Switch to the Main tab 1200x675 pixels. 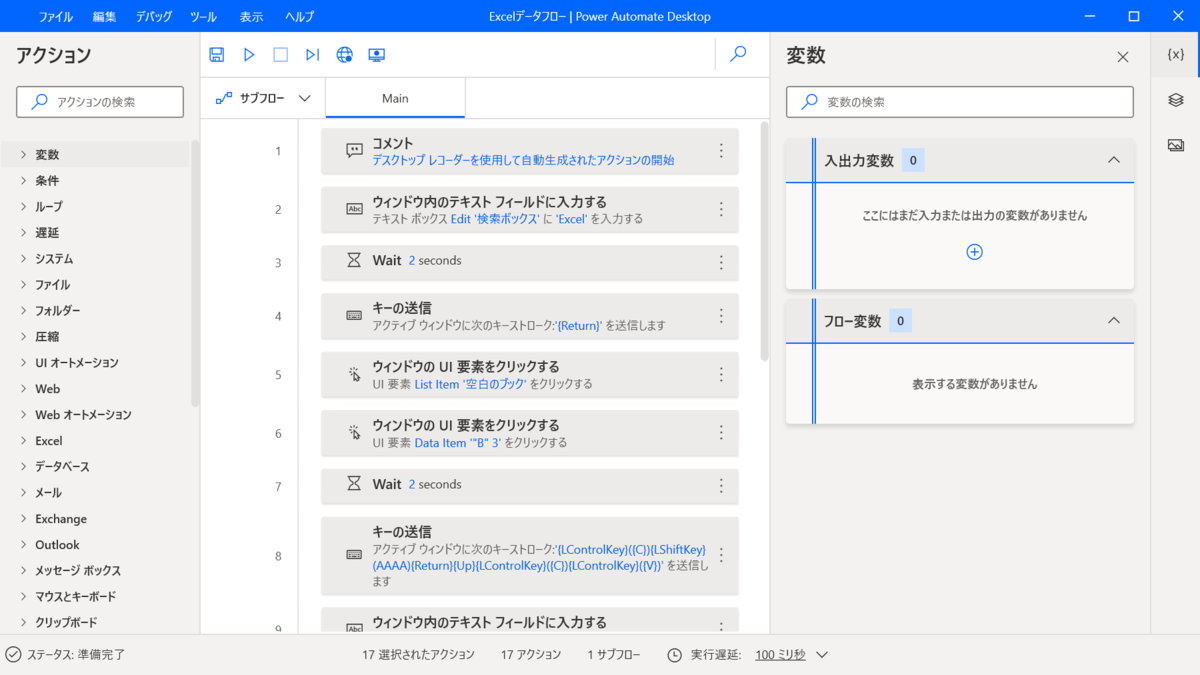coord(395,98)
